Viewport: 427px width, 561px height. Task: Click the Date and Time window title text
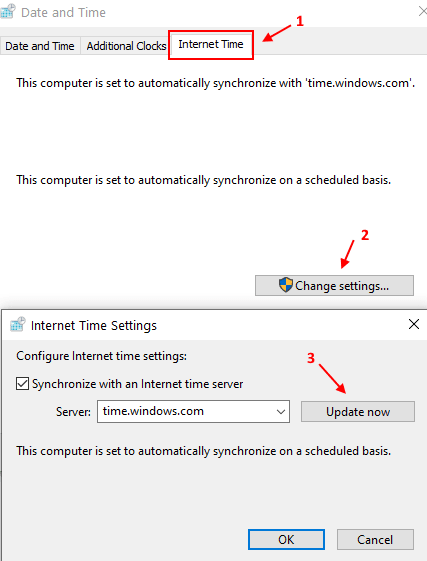tap(63, 13)
